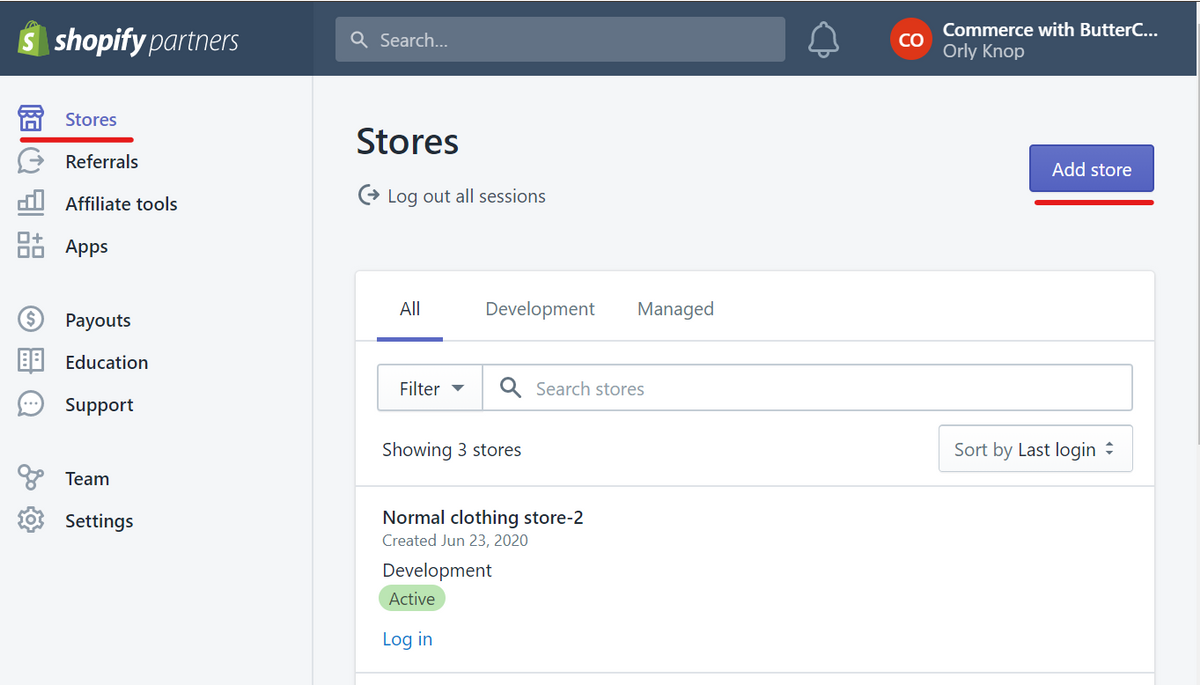Viewport: 1200px width, 685px height.
Task: Focus the Search stores input field
Action: point(820,388)
